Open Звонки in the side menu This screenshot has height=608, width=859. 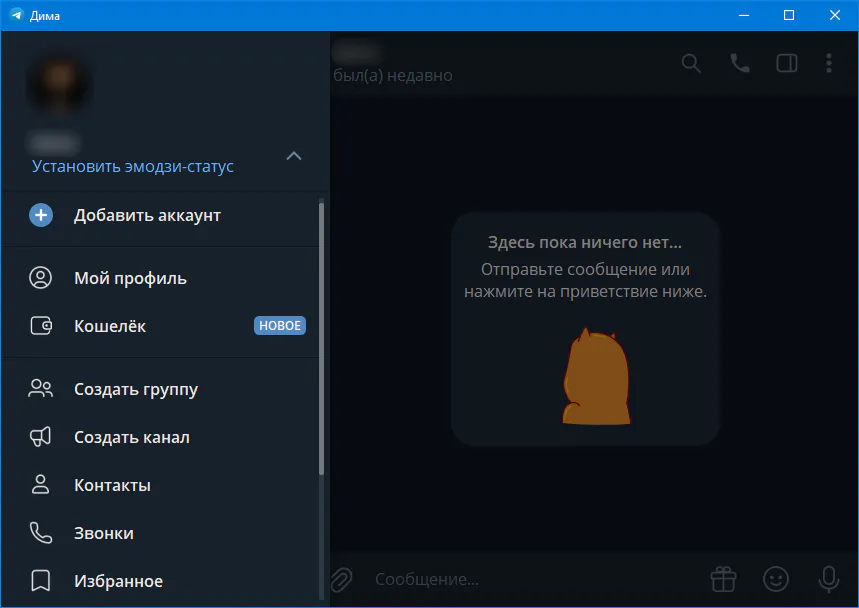tap(104, 533)
